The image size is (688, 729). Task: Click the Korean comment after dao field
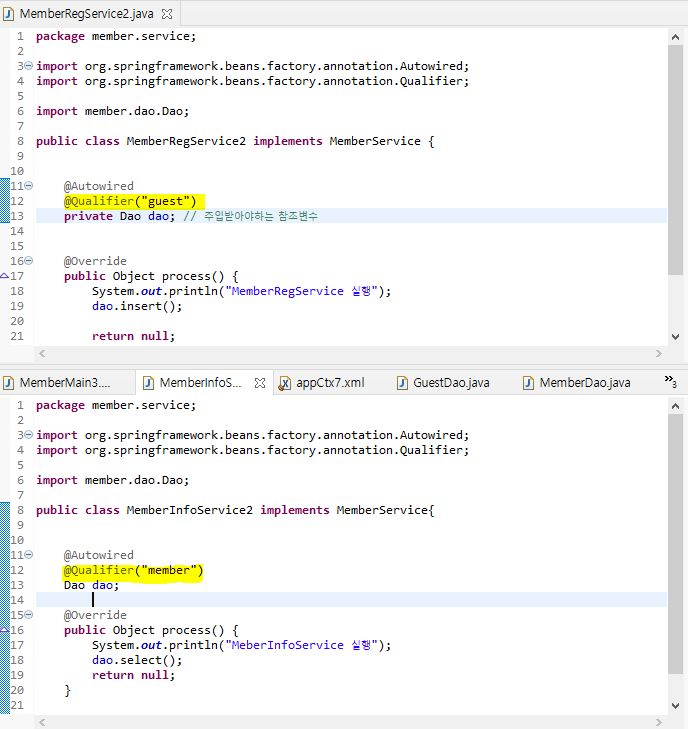click(x=251, y=216)
